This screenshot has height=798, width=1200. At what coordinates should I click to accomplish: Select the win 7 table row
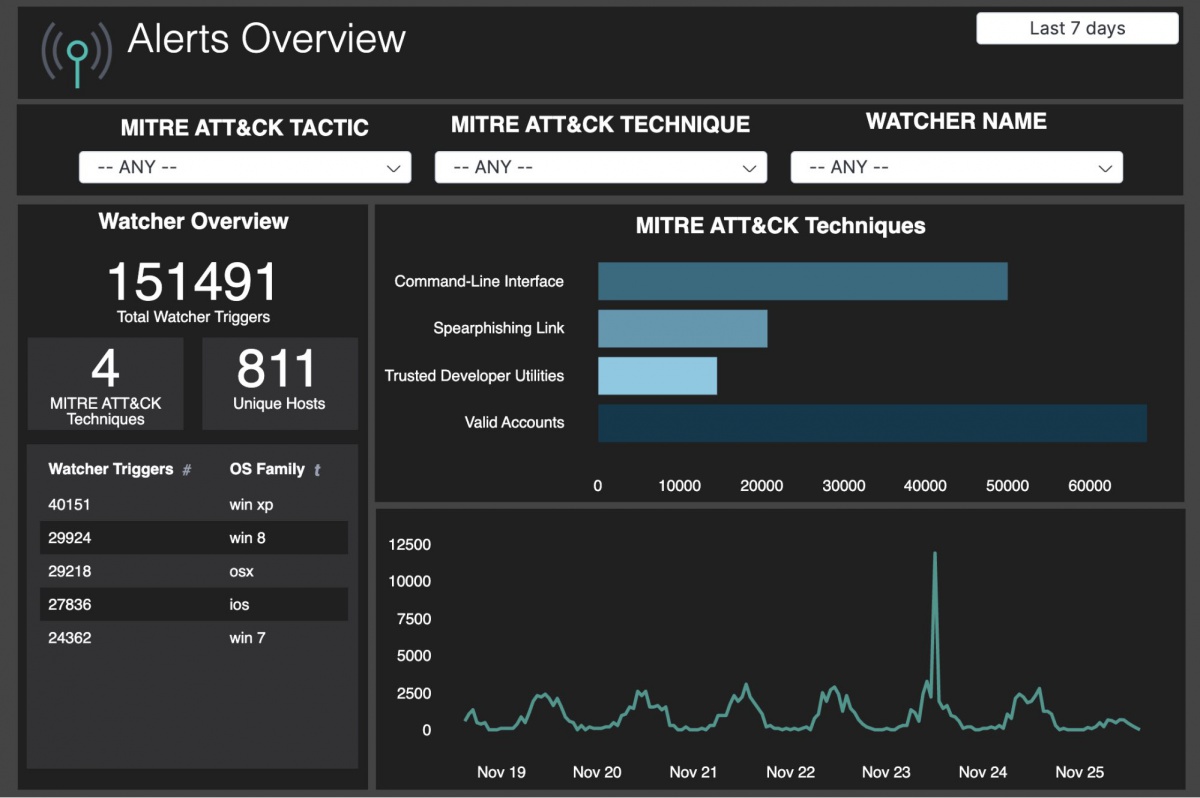point(193,638)
